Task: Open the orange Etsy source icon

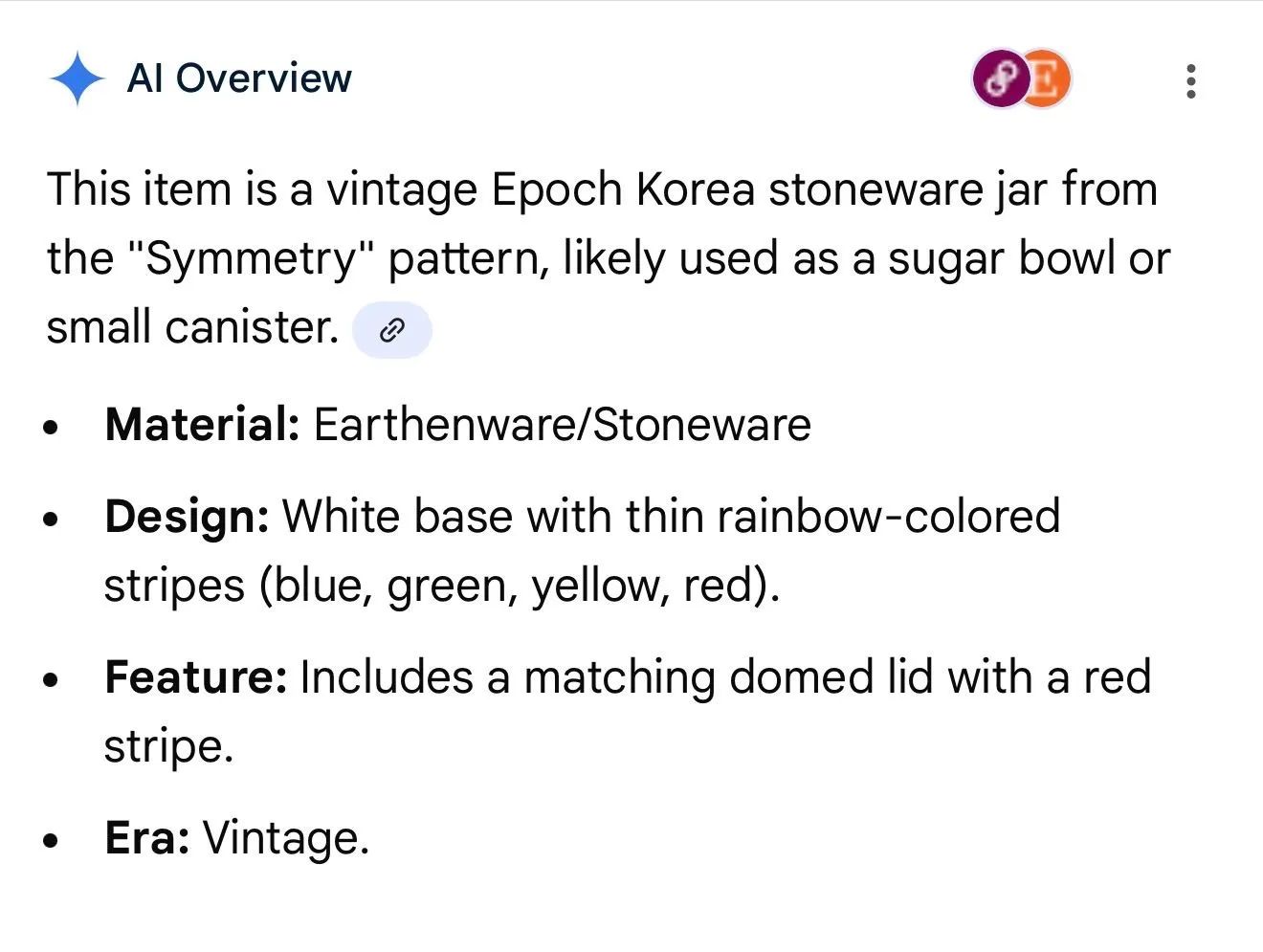Action: [x=1046, y=78]
